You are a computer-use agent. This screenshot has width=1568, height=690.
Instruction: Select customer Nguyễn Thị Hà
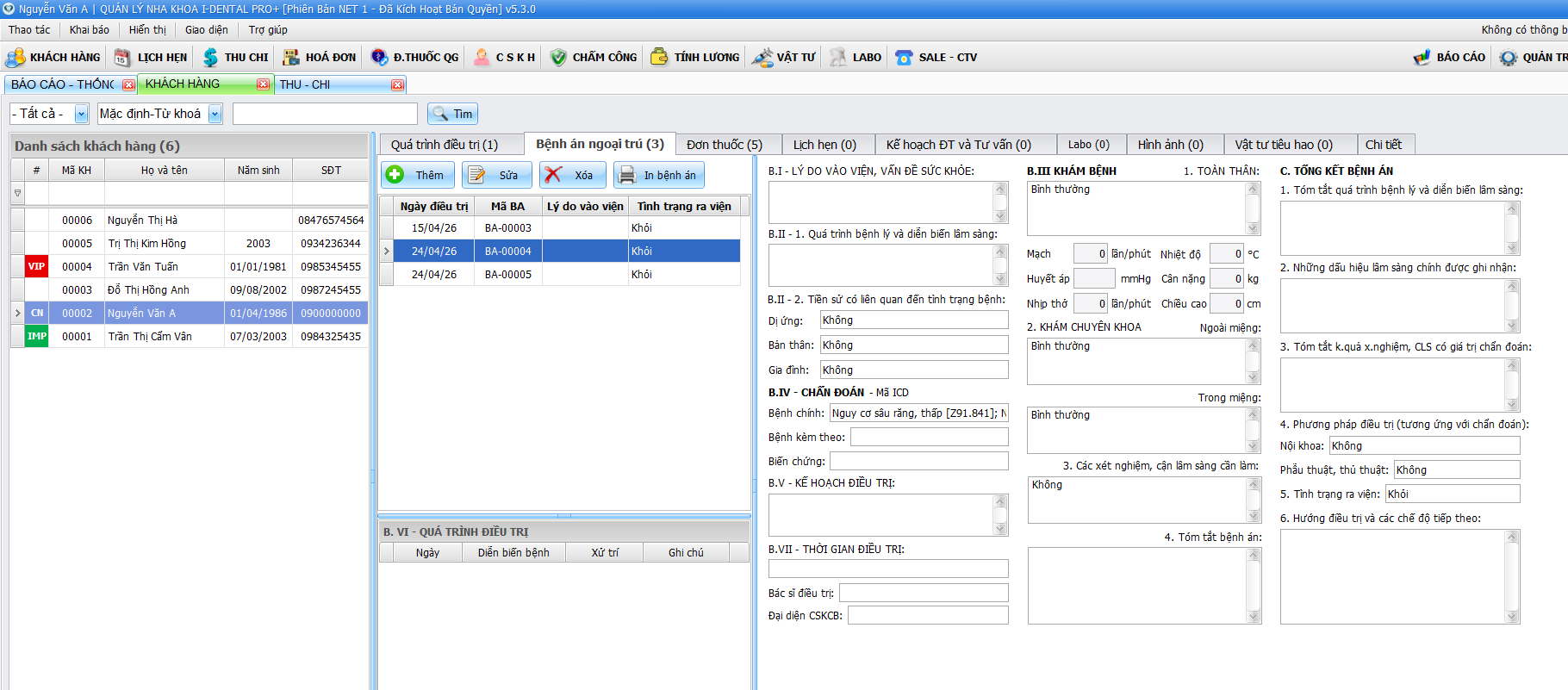click(142, 221)
